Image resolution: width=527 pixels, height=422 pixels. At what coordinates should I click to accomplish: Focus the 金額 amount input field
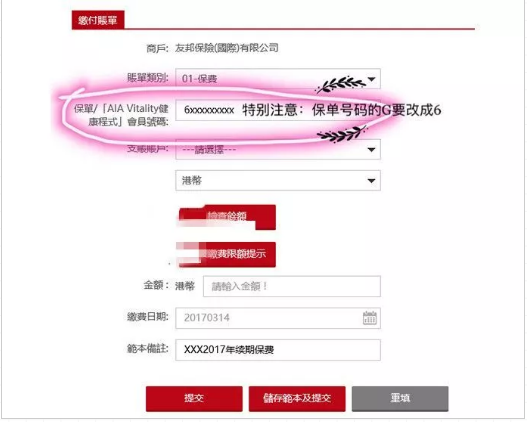[292, 286]
